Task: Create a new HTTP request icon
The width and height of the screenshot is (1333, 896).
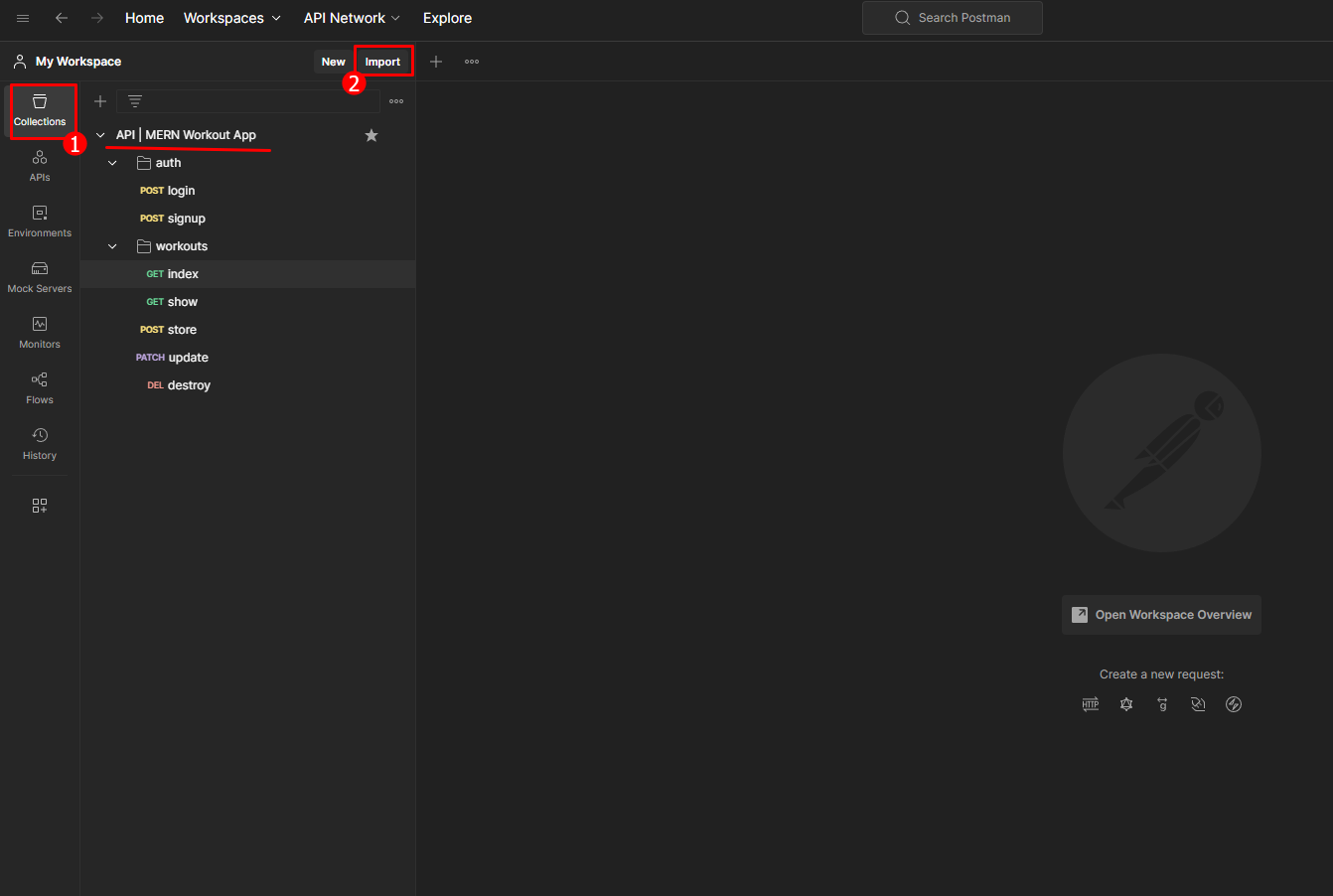Action: 1091,704
